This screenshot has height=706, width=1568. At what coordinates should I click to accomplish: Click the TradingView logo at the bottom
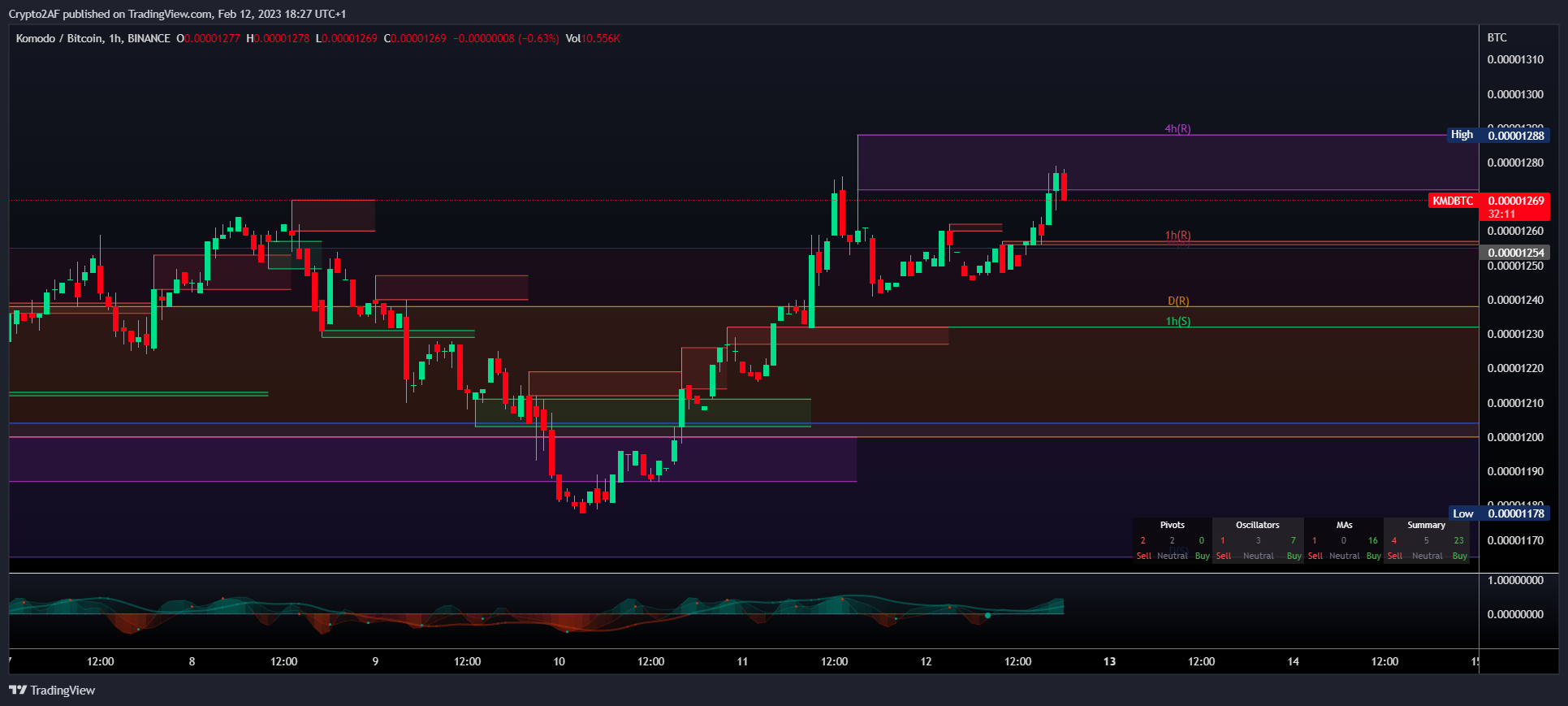tap(52, 690)
